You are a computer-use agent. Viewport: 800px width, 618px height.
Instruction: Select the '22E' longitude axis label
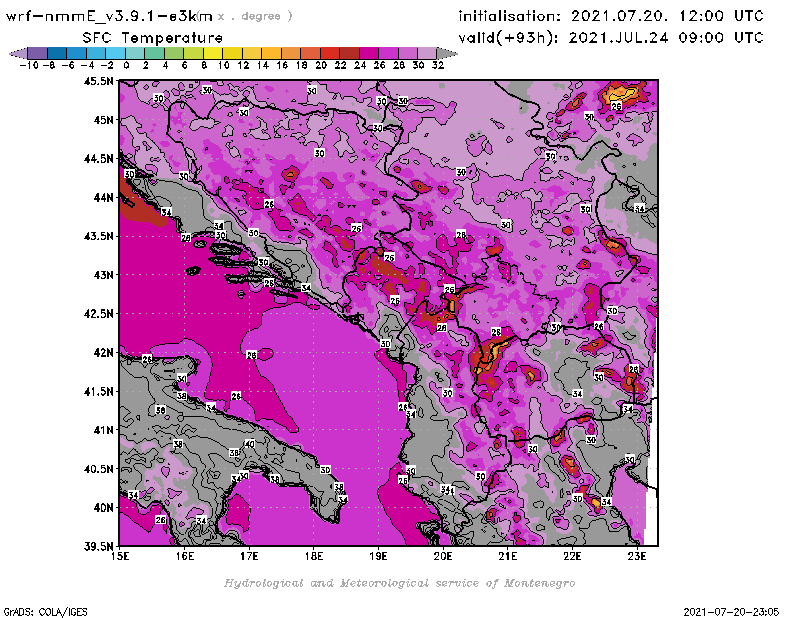pyautogui.click(x=572, y=556)
